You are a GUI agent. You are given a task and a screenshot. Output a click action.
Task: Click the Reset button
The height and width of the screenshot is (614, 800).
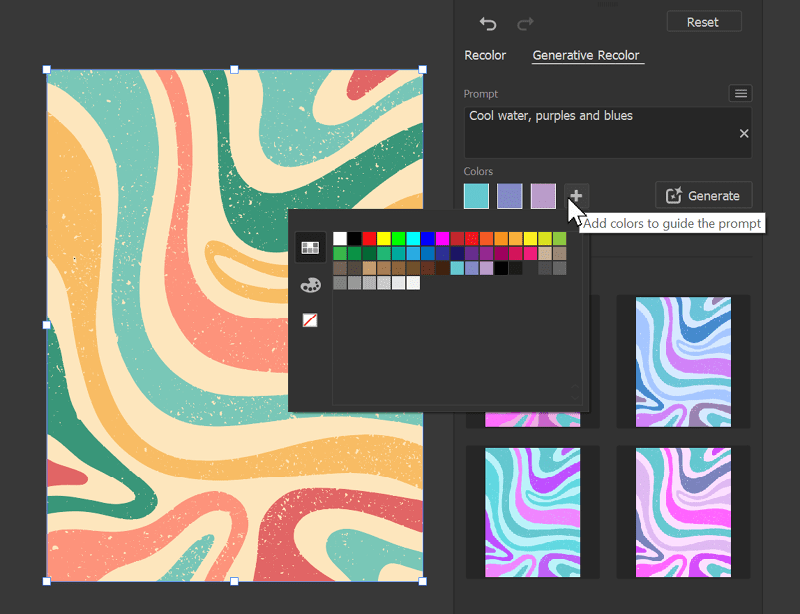(x=704, y=21)
